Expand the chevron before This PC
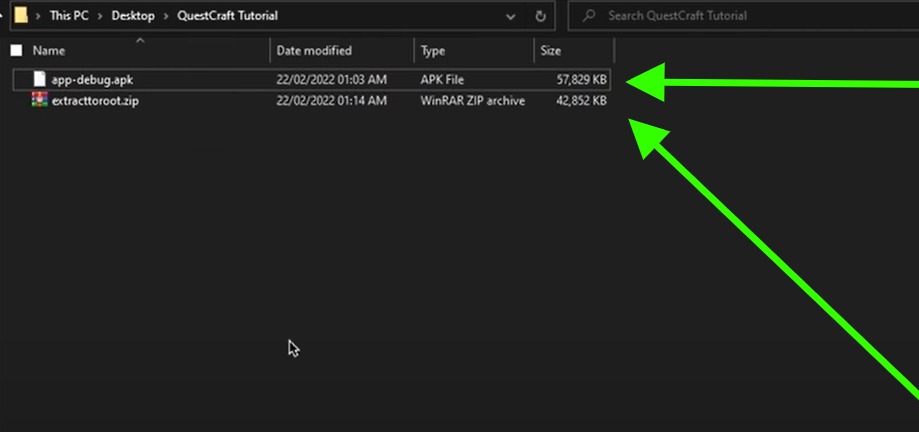 (38, 16)
